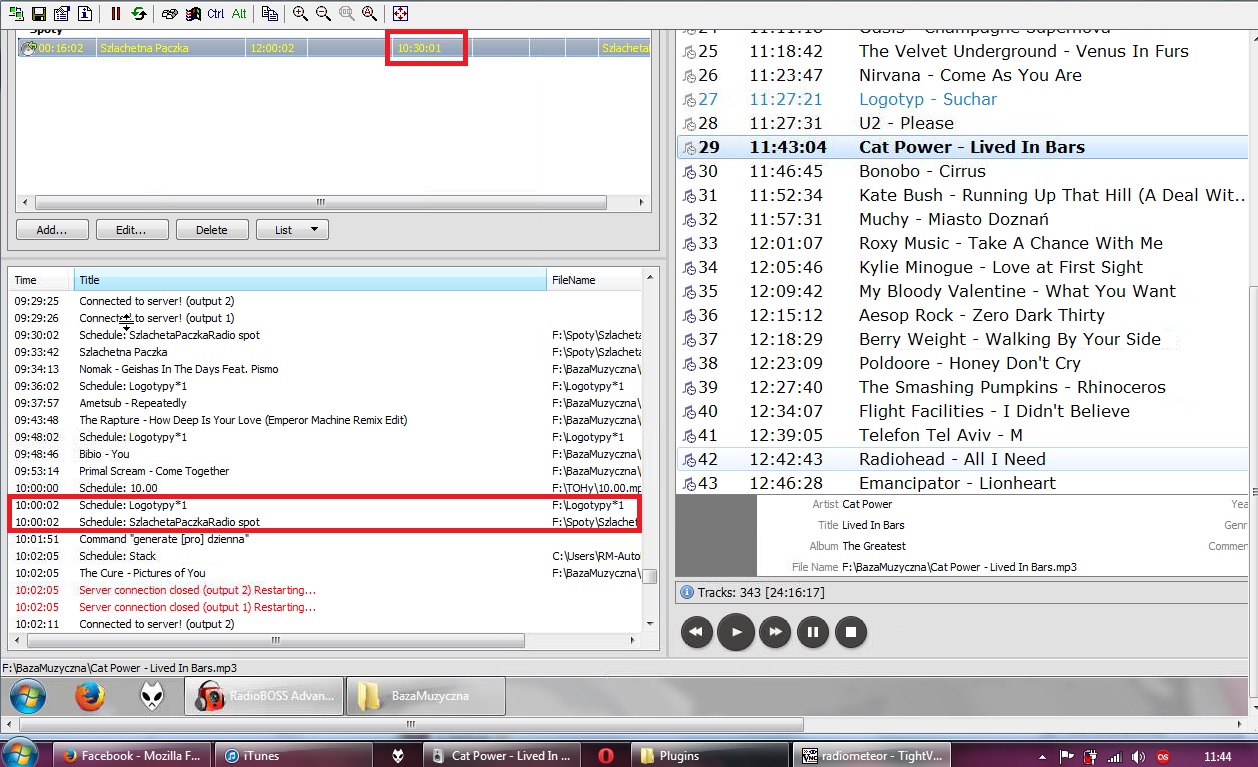The height and width of the screenshot is (767, 1258).
Task: Click the foobar2000 alien icon in the remote taskbar
Action: [x=151, y=696]
